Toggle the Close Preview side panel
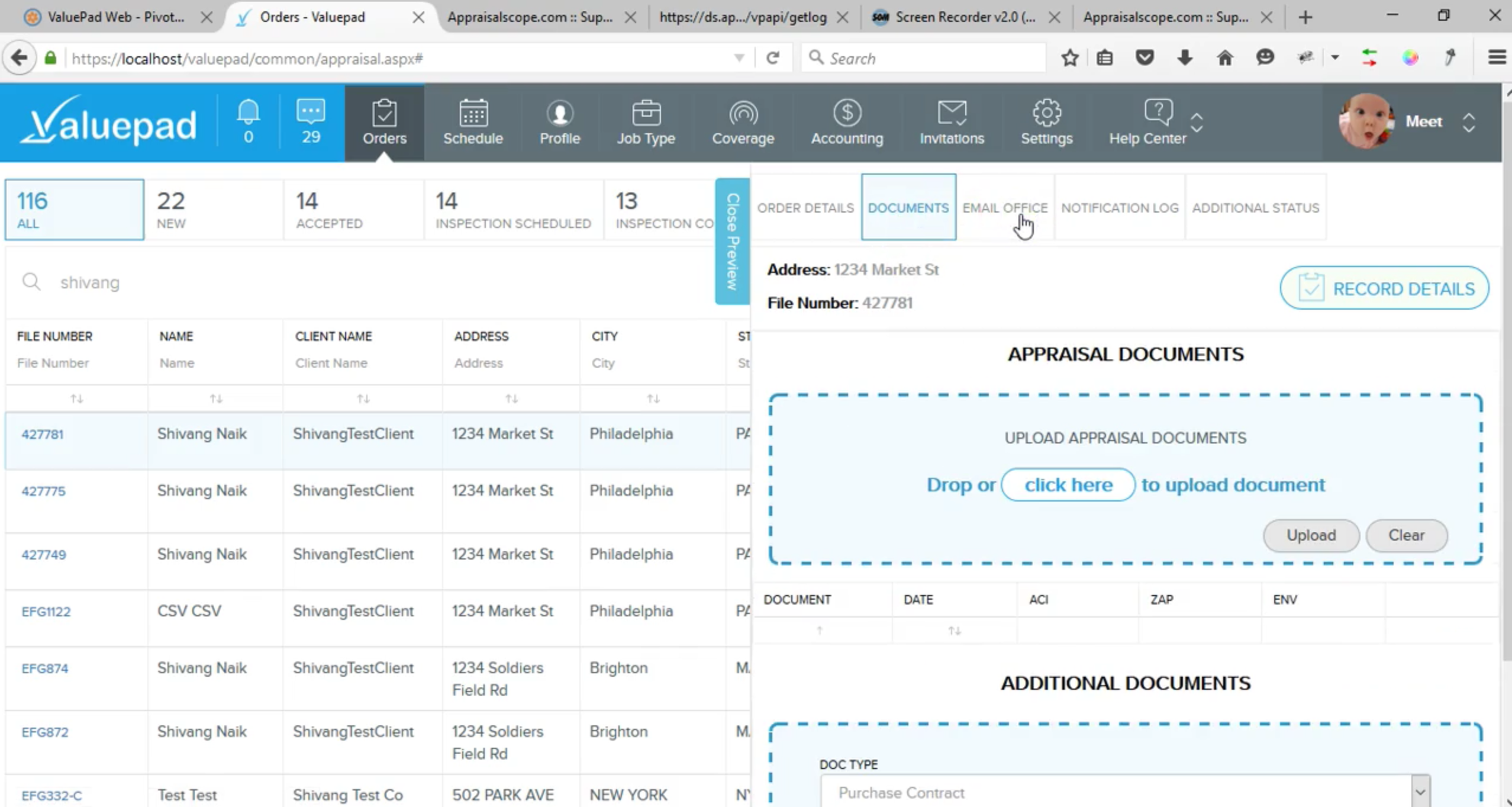The height and width of the screenshot is (807, 1512). (733, 241)
